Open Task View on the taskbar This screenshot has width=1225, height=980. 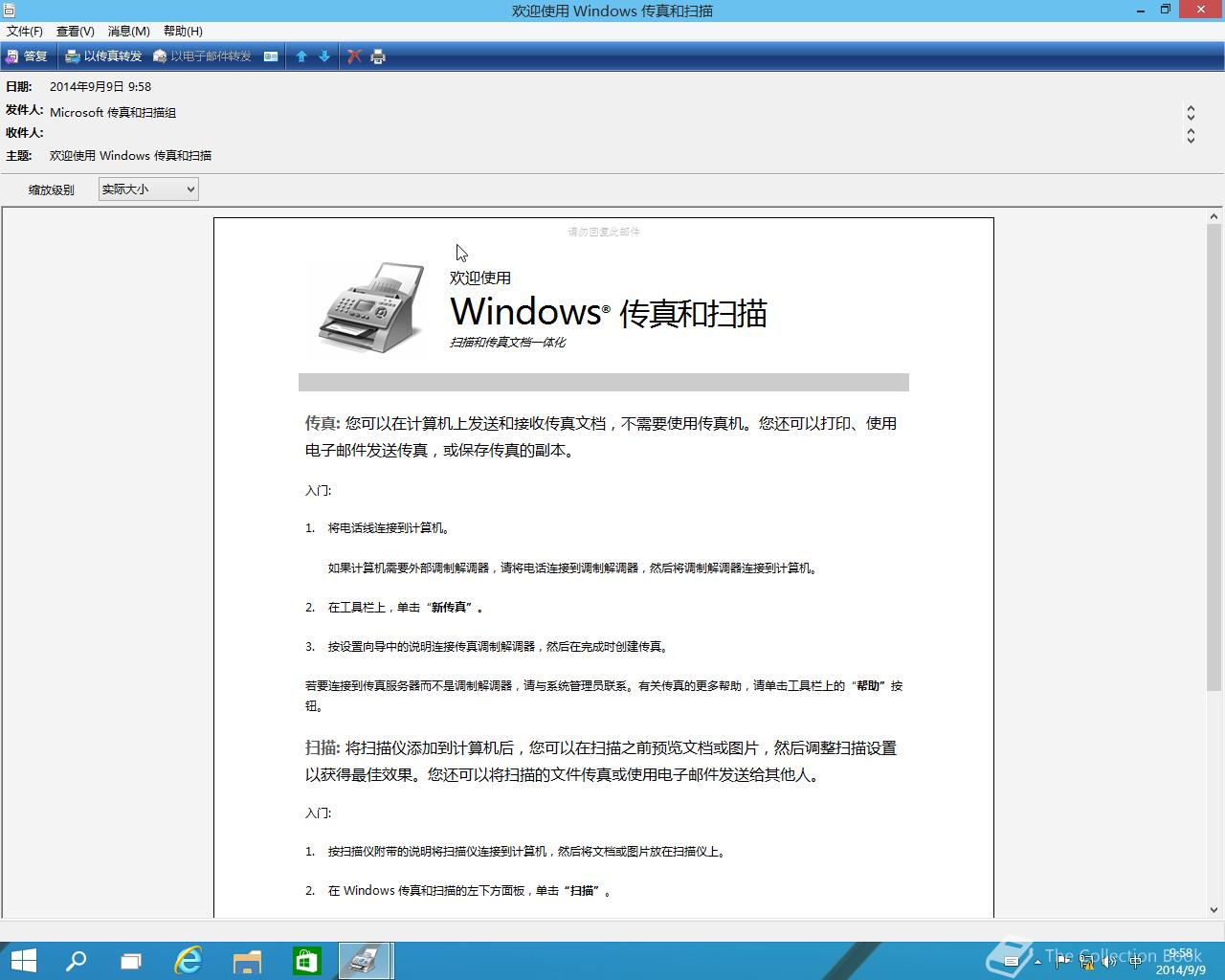131,961
